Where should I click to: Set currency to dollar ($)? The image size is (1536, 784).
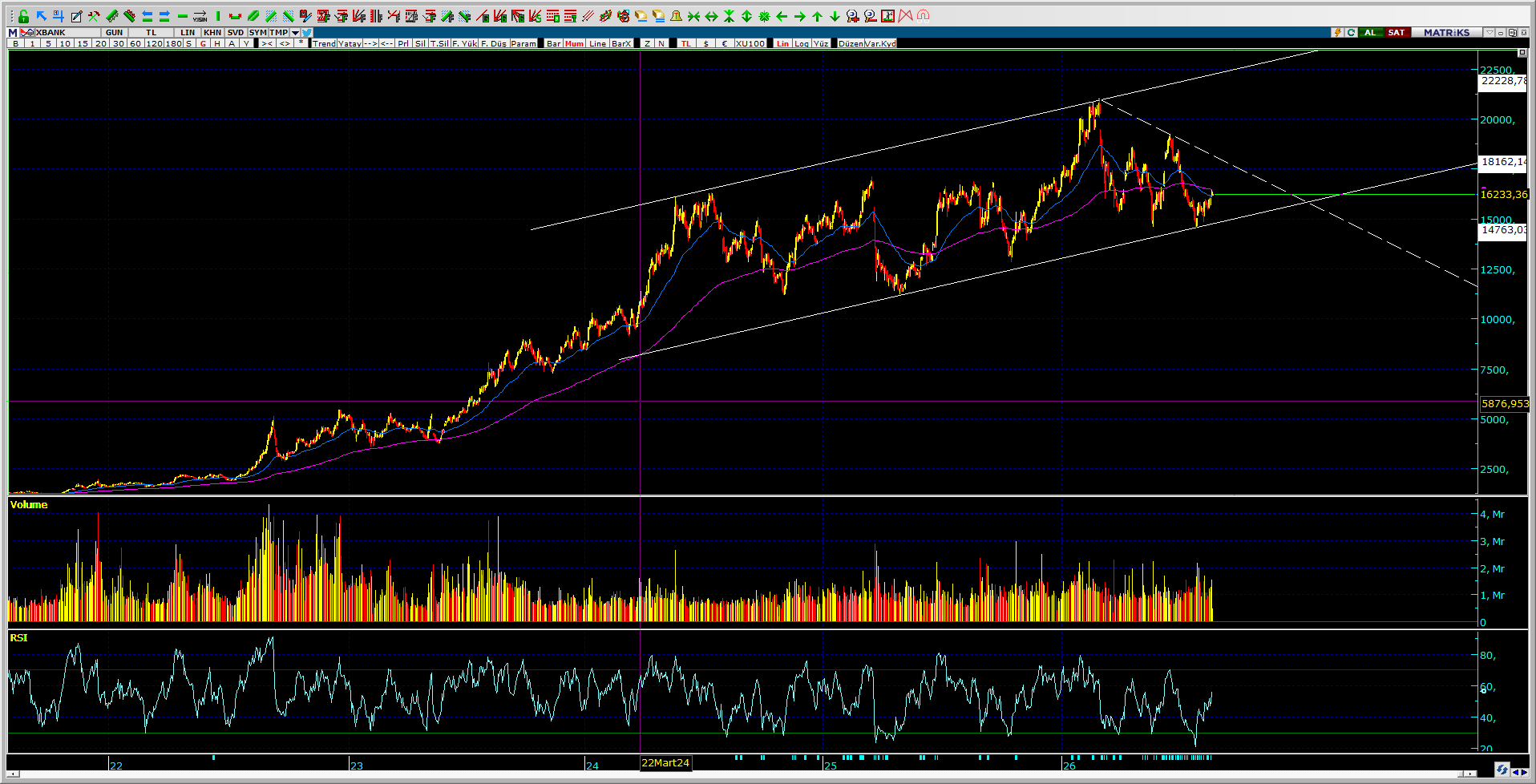(705, 43)
